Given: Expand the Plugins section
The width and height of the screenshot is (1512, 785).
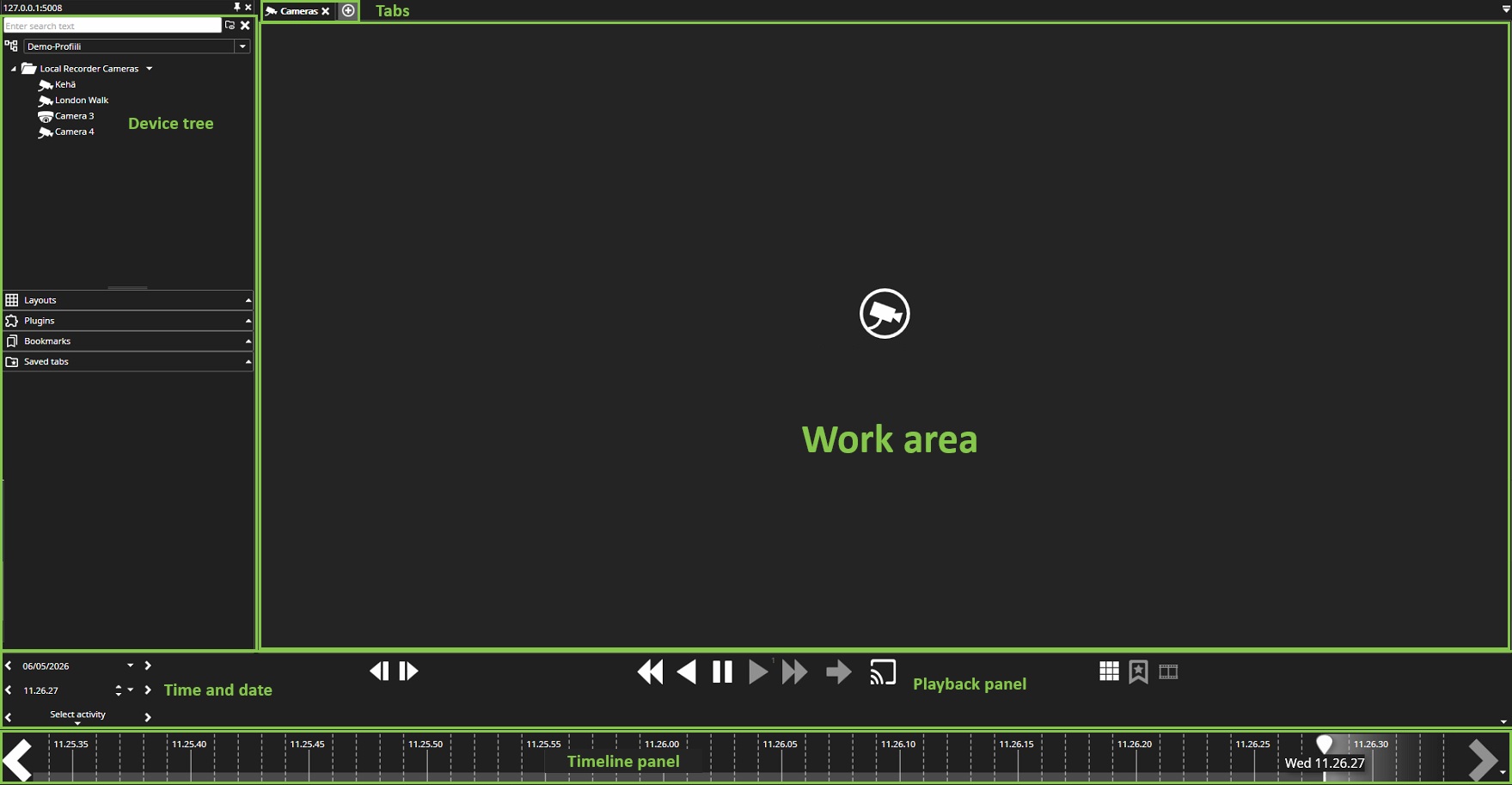Looking at the screenshot, I should coord(128,321).
